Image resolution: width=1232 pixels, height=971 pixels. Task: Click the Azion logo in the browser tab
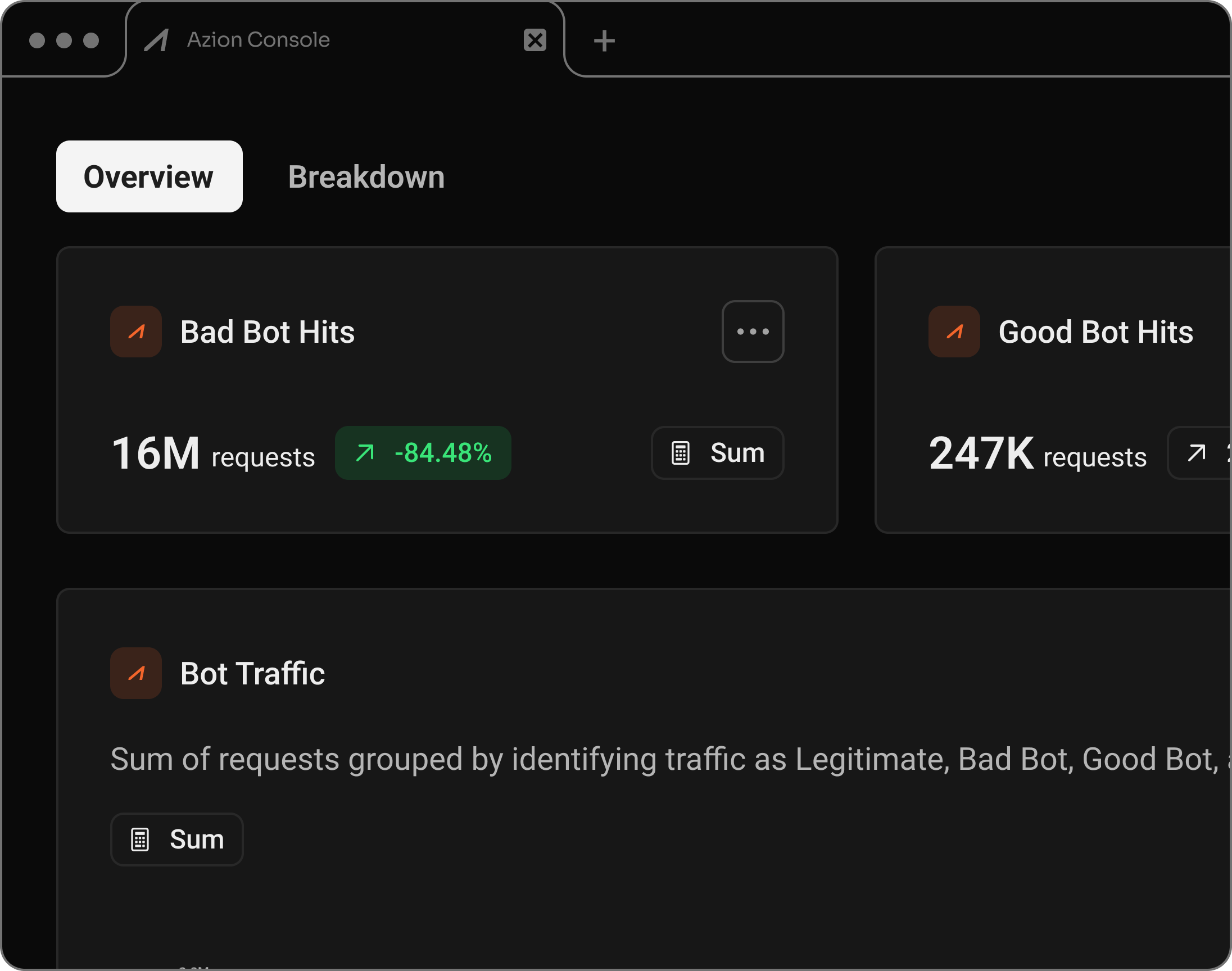point(157,39)
